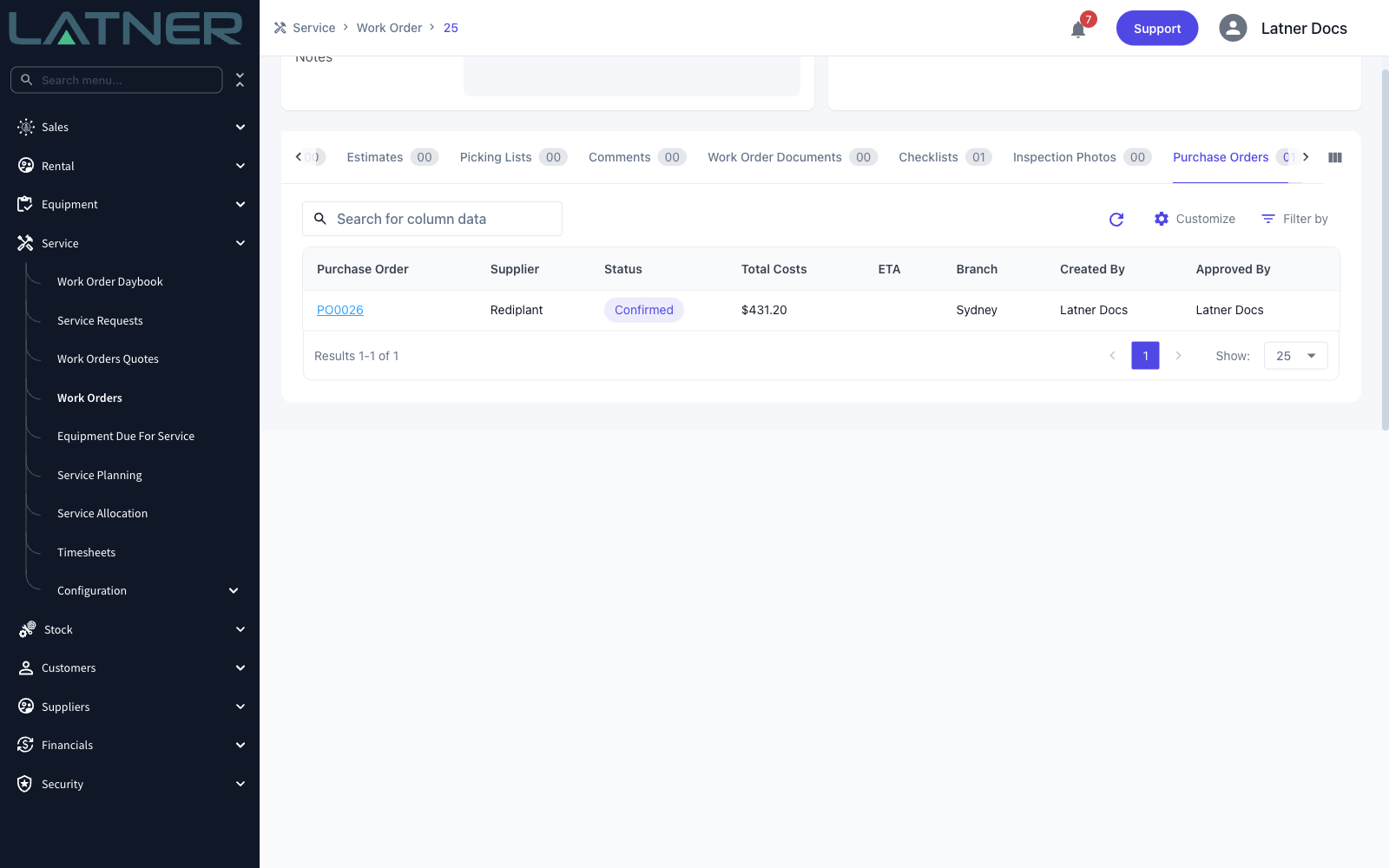Click the Filter by lines icon
Viewport: 1389px width, 868px height.
(1268, 219)
